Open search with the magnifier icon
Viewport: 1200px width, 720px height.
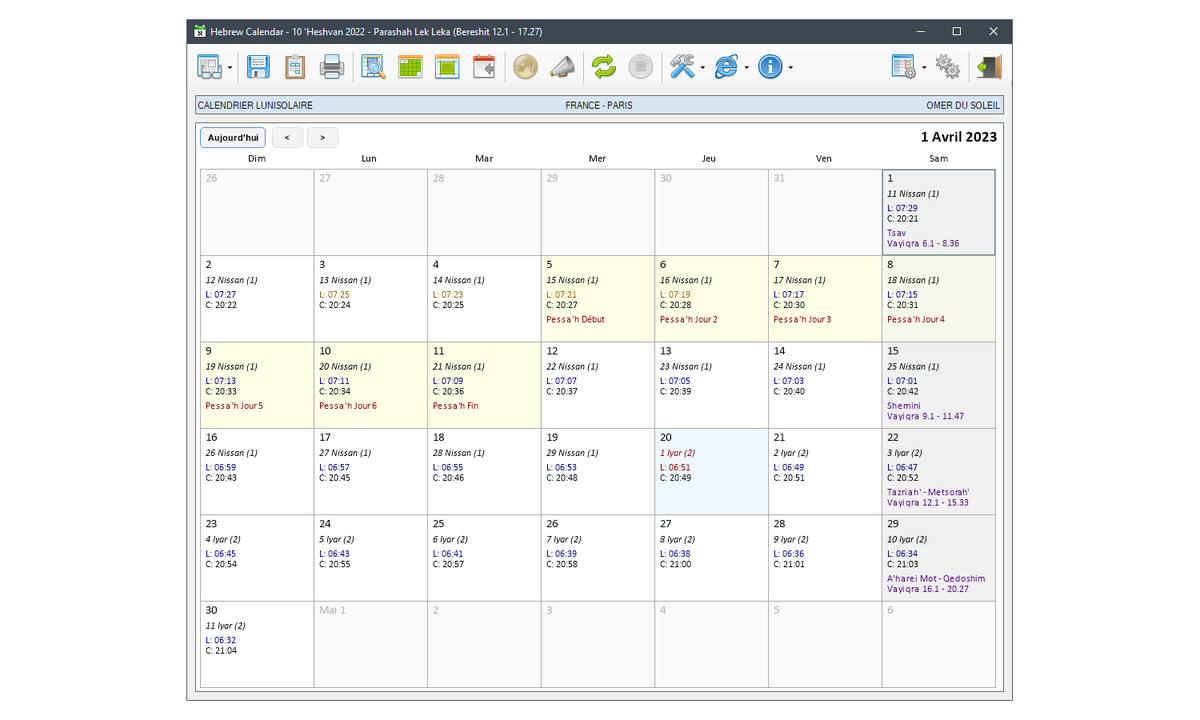[x=373, y=67]
